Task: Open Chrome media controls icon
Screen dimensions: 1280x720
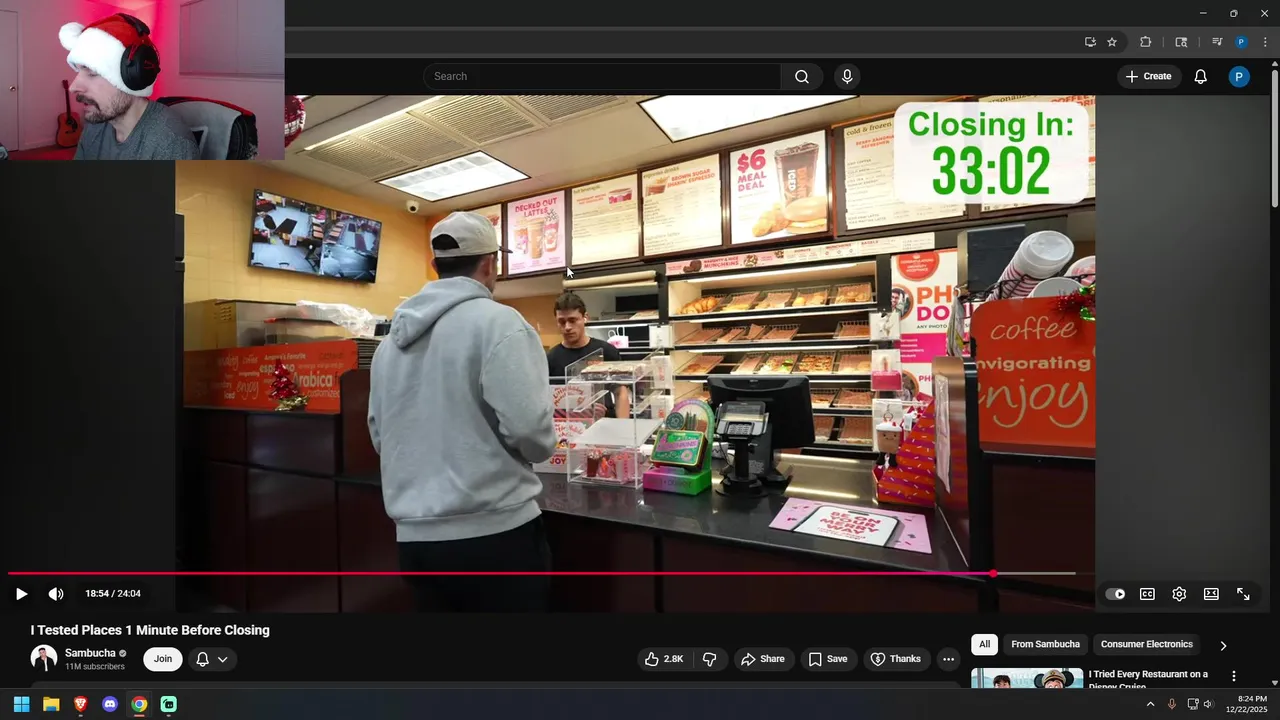Action: coord(1217,42)
